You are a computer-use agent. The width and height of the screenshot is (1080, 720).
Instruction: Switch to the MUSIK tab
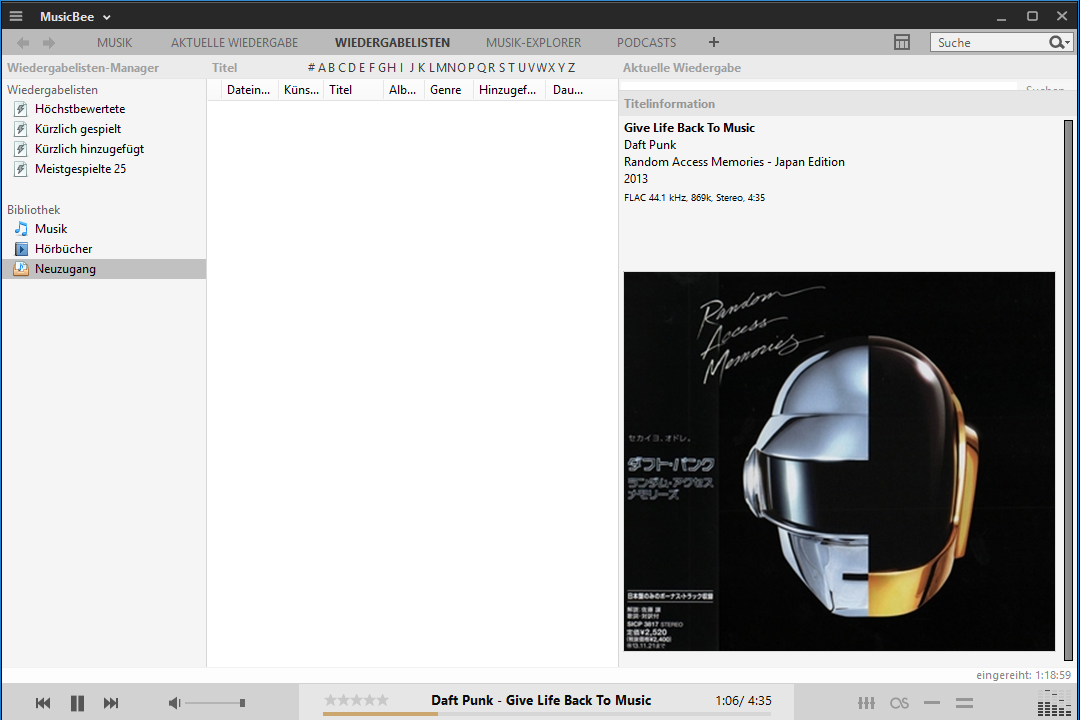tap(114, 43)
